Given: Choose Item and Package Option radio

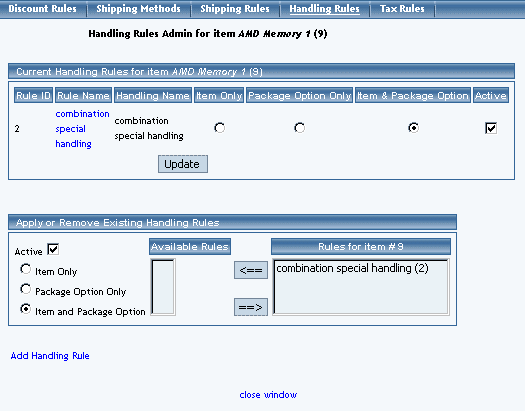Looking at the screenshot, I should coord(25,309).
